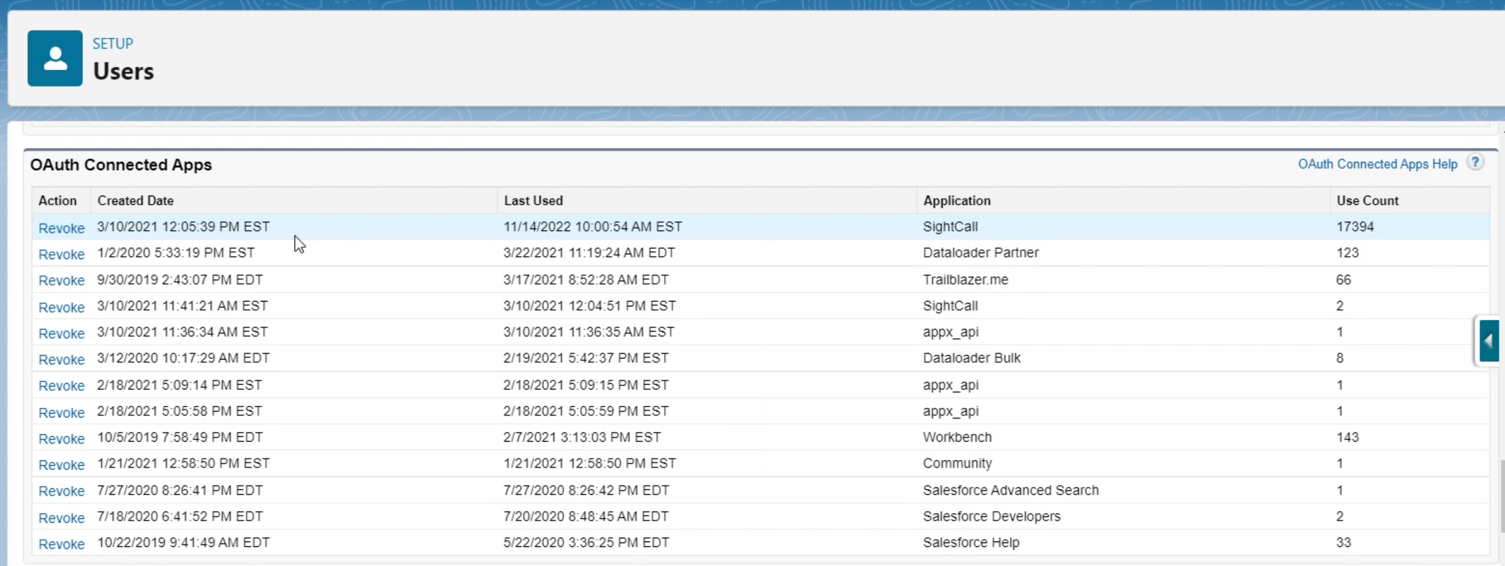Open the OAuth help question mark icon
The height and width of the screenshot is (566, 1505).
pos(1475,162)
